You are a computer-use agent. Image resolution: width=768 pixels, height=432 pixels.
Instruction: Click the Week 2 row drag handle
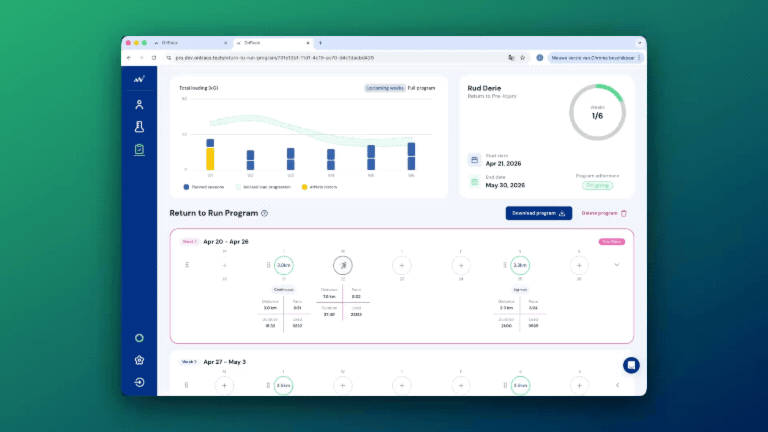(x=187, y=385)
